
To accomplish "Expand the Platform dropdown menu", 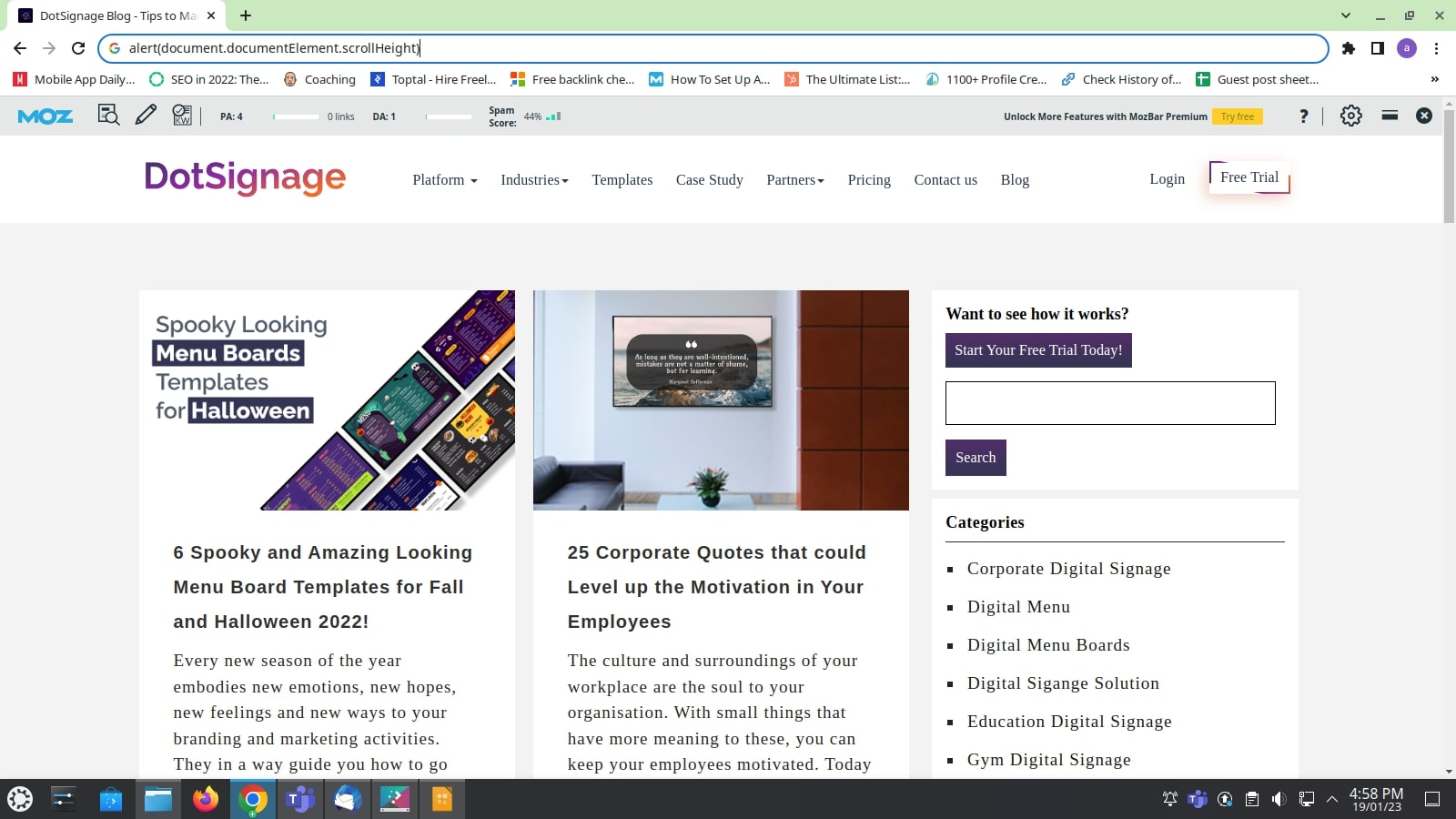I will [x=444, y=179].
